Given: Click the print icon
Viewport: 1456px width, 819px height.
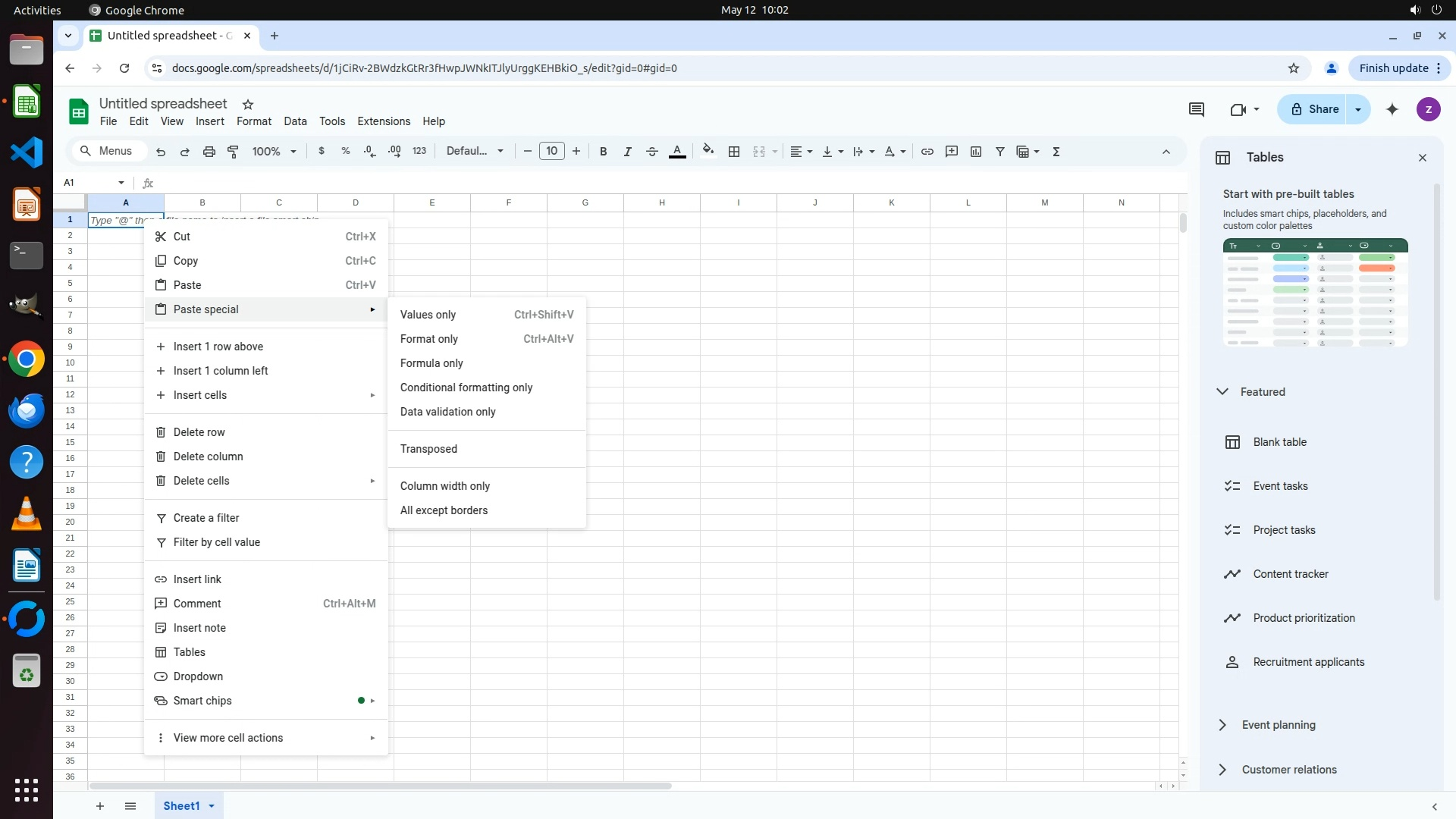Looking at the screenshot, I should pos(209,152).
